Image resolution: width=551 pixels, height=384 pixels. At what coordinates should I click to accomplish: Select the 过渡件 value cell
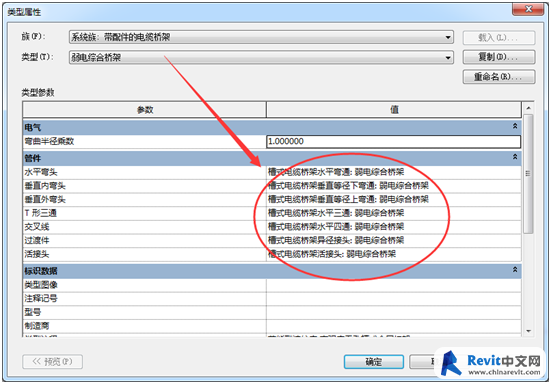tap(394, 241)
